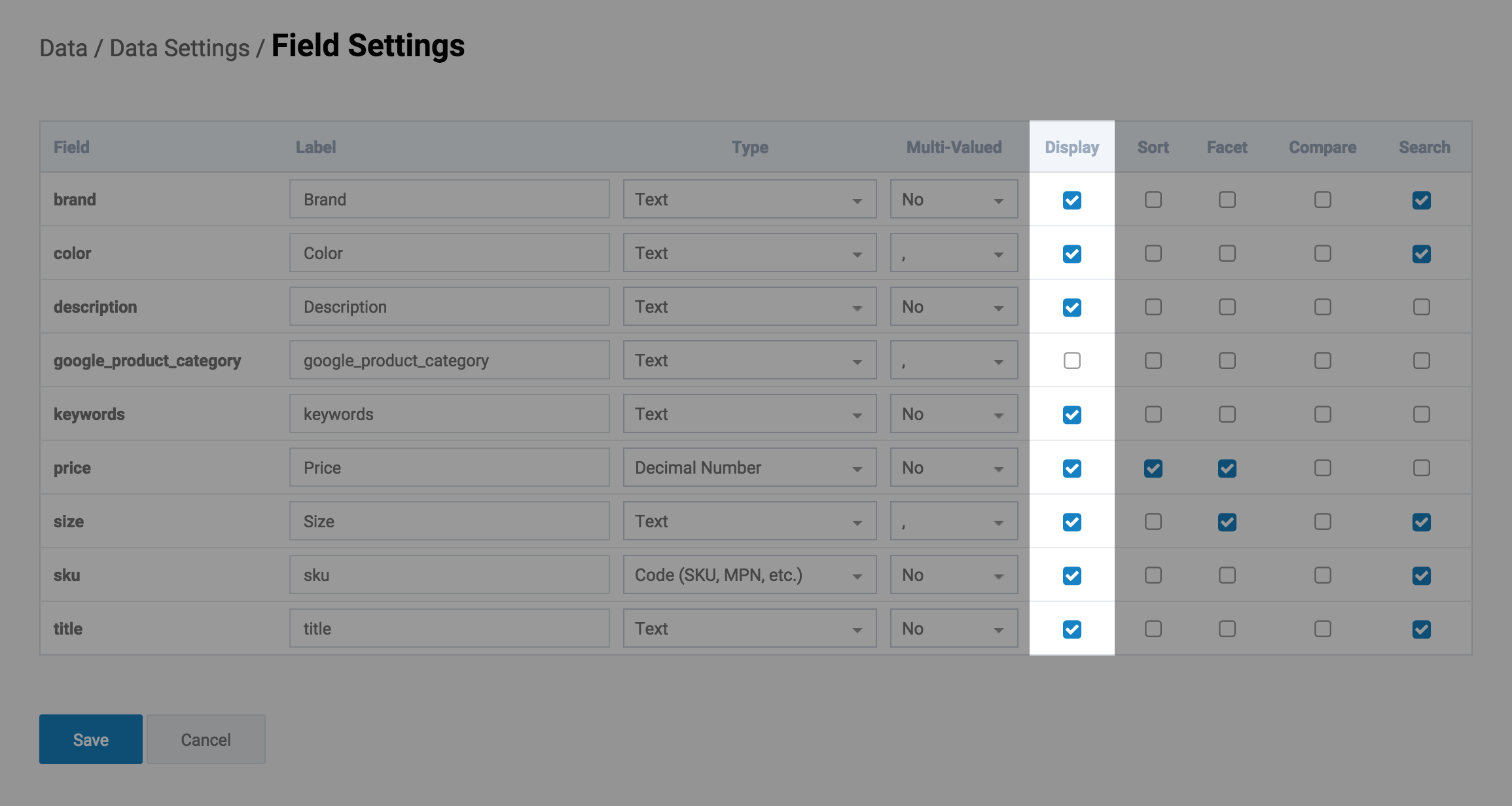Expand Type dropdown for sku field

[749, 575]
